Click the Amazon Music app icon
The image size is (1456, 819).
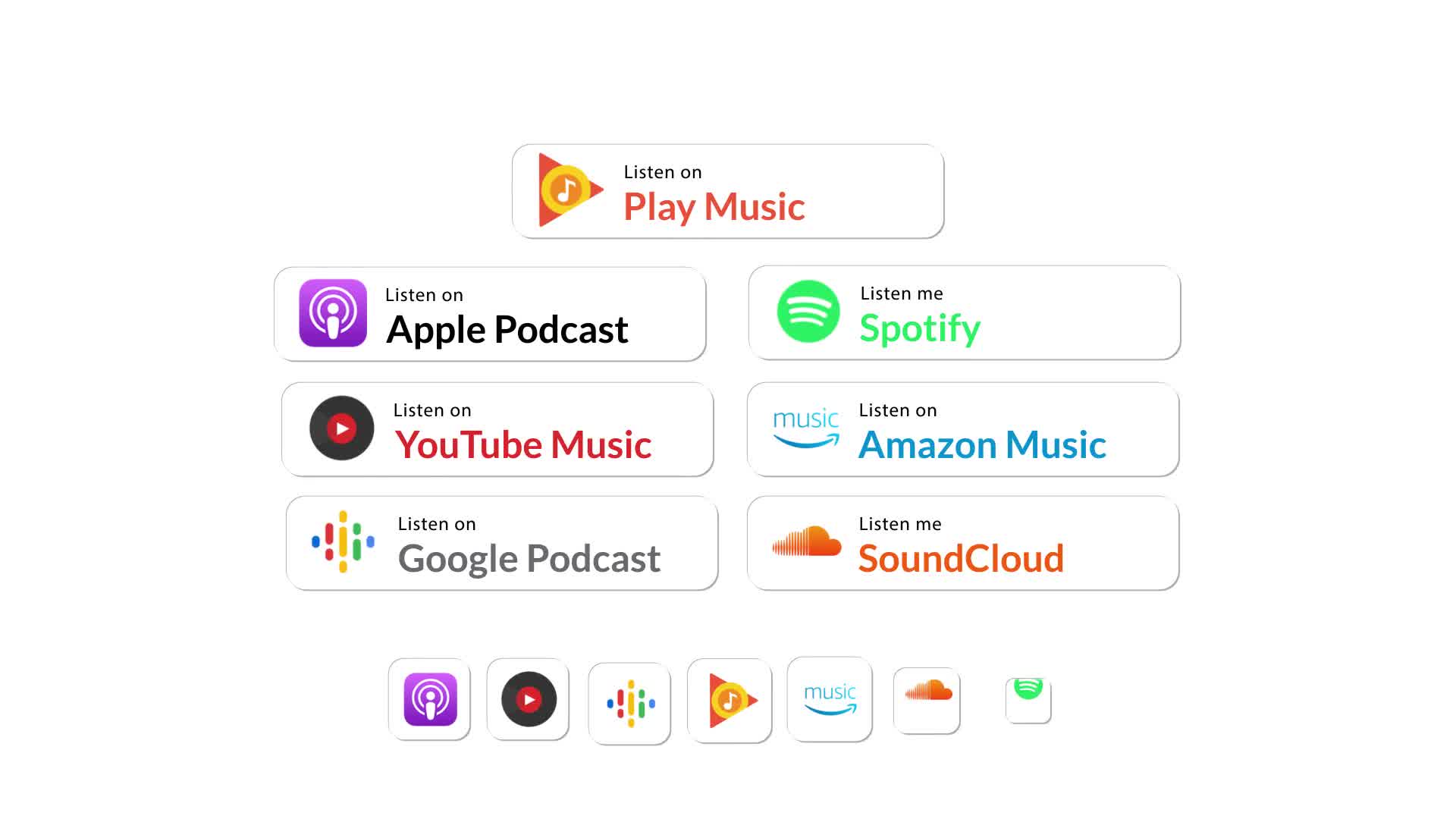click(829, 700)
